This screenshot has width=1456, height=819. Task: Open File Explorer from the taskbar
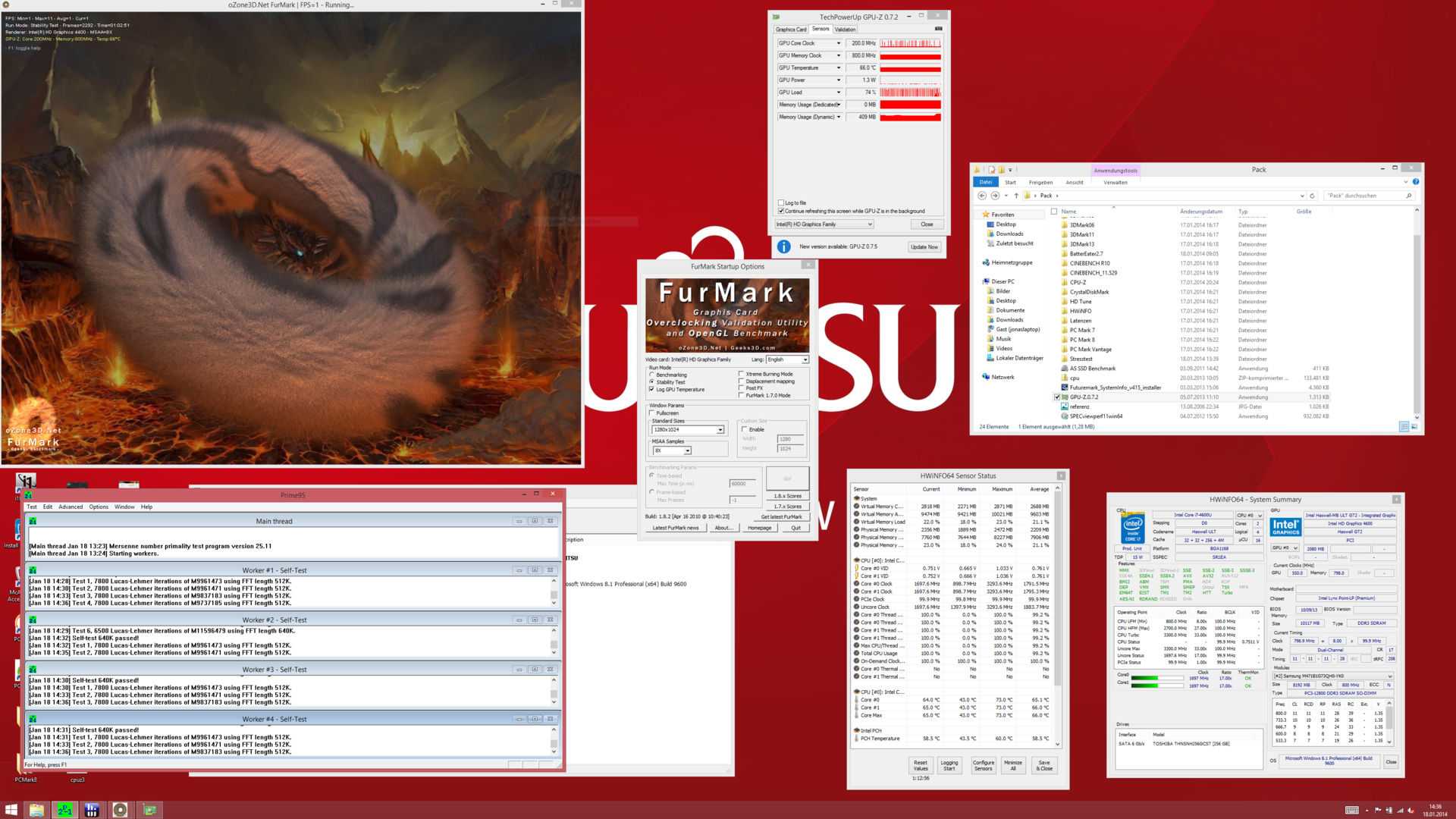pyautogui.click(x=36, y=810)
